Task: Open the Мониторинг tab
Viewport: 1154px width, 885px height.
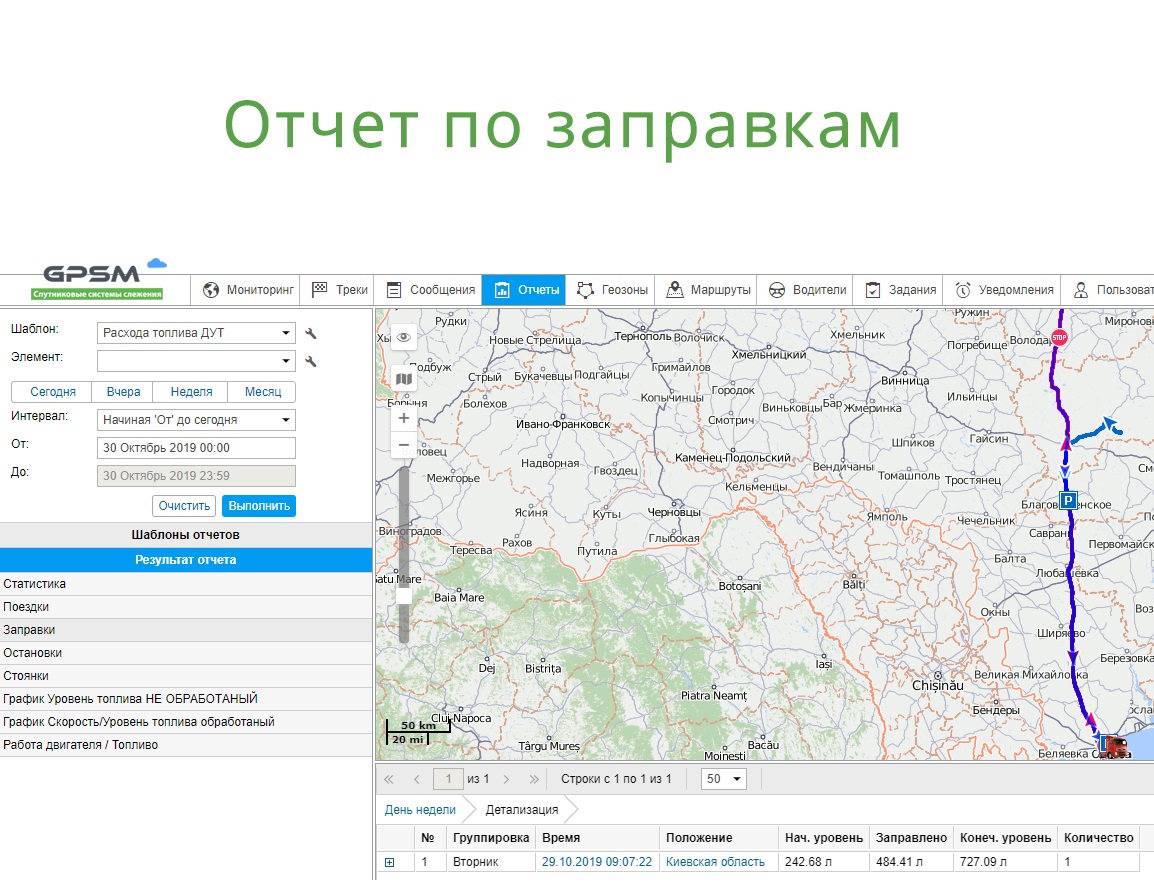Action: pos(249,290)
